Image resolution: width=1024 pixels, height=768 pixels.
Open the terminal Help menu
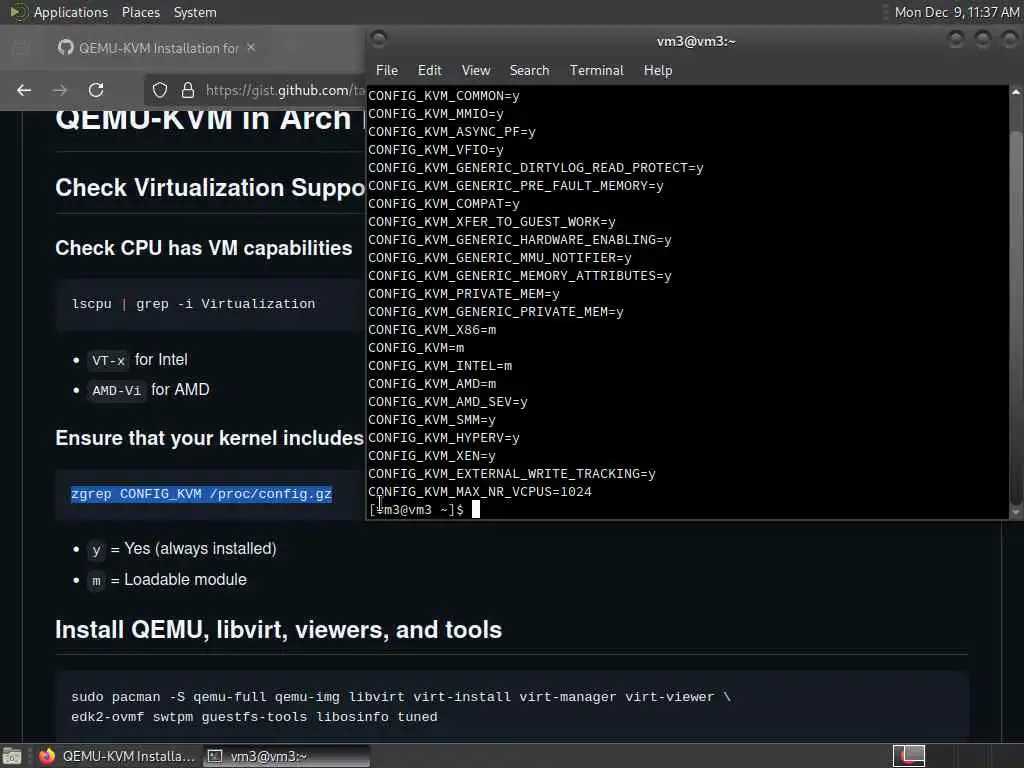tap(658, 70)
